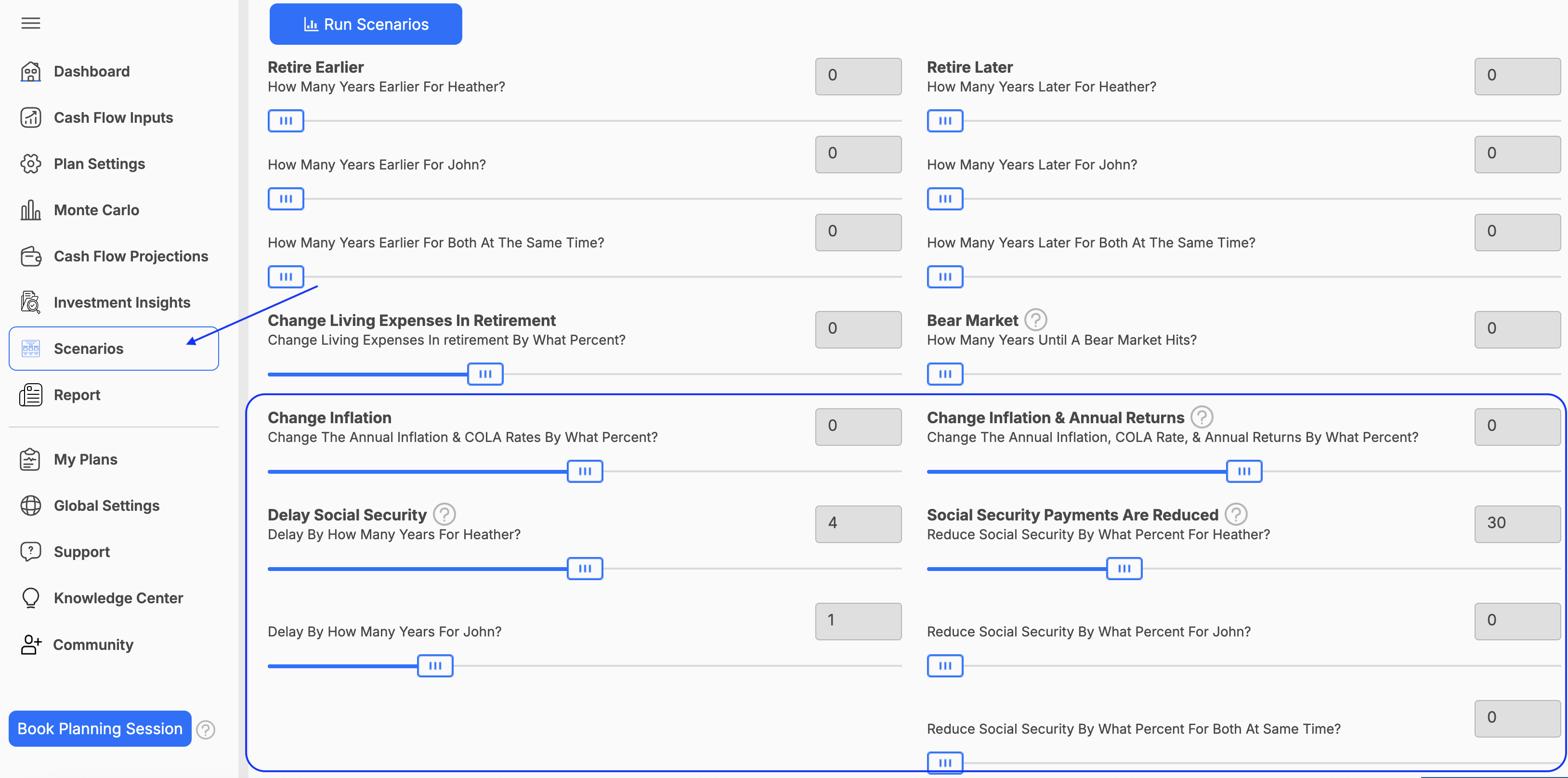Click Heather's Social Security reduction percent field
This screenshot has height=778, width=1568.
coord(1516,524)
